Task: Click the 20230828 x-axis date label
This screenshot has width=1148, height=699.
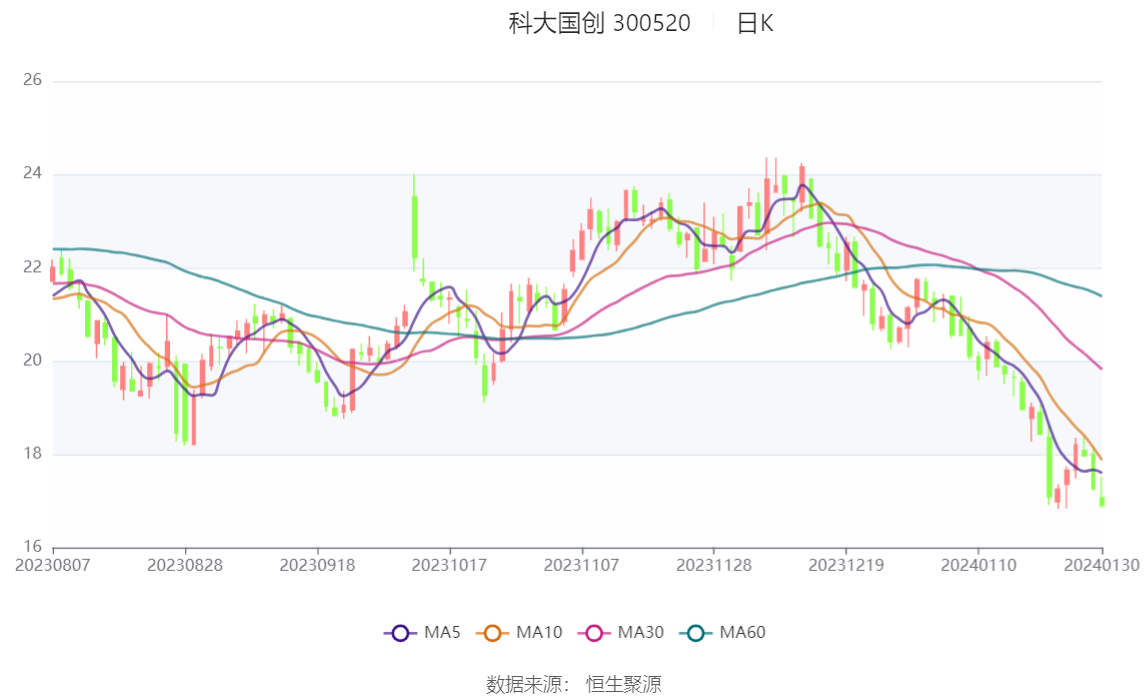Action: coord(184,565)
